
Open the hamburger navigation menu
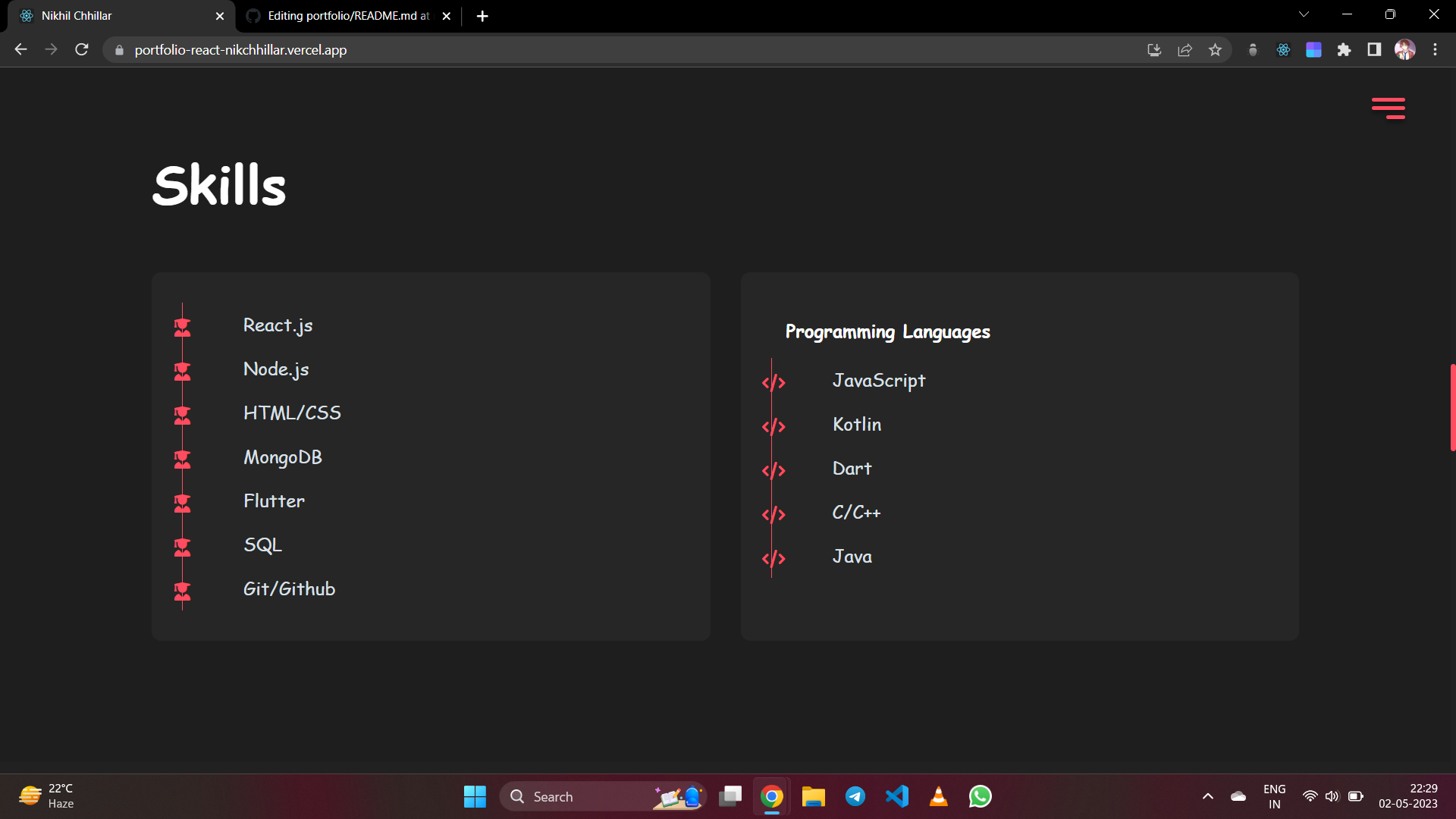[1389, 108]
